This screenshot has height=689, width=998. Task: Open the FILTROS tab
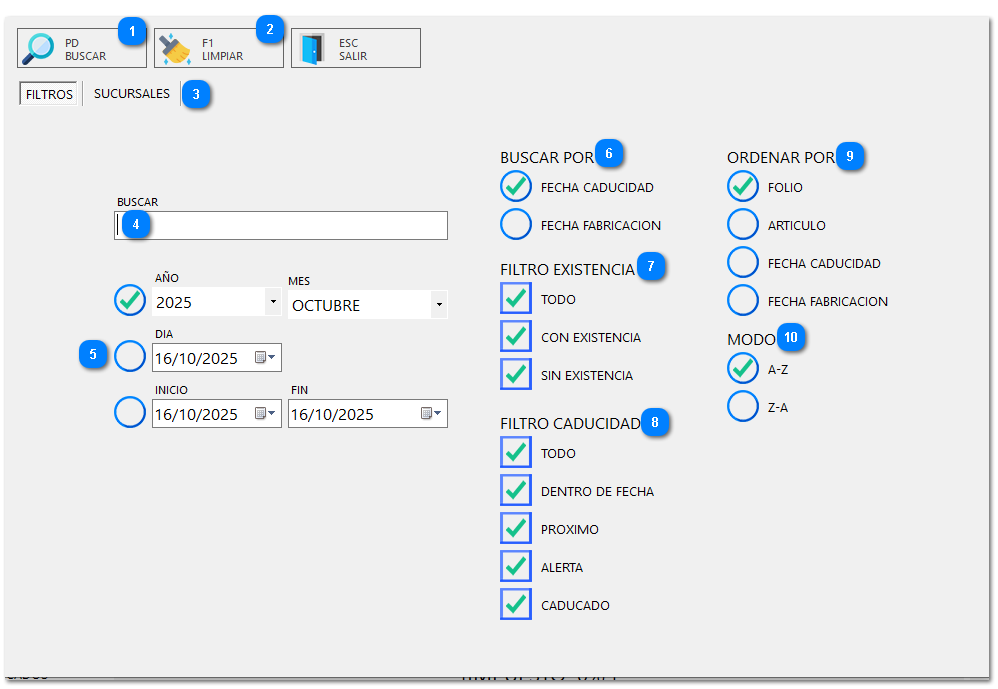(x=50, y=95)
